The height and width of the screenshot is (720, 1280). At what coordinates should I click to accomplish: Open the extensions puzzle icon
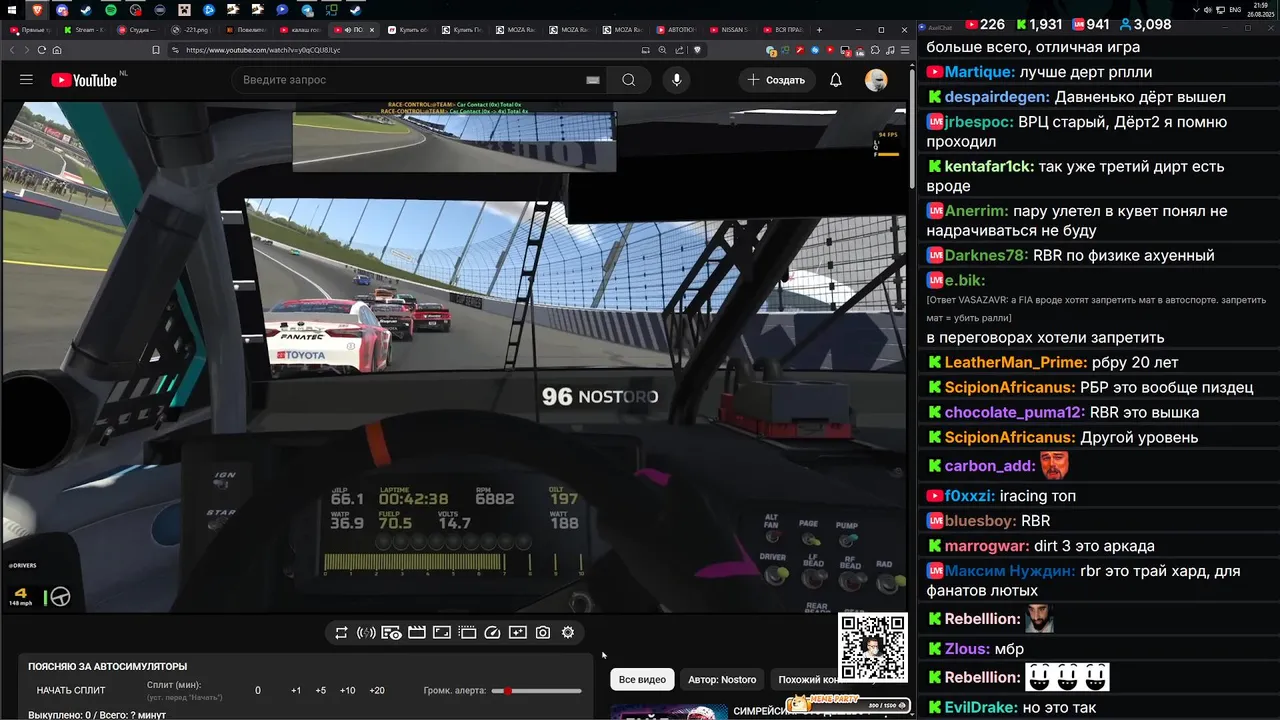[875, 50]
